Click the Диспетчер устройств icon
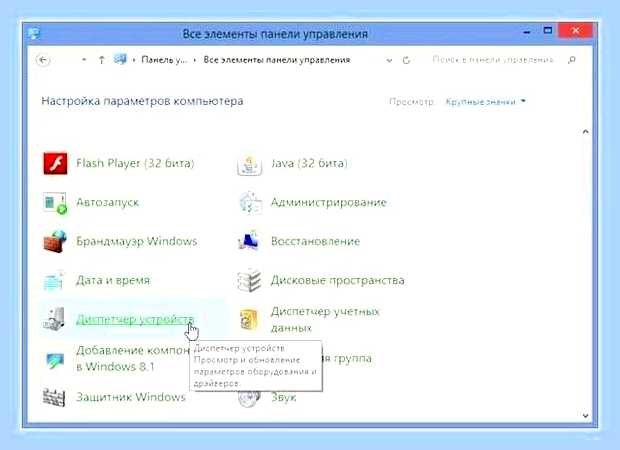This screenshot has height=450, width=620. click(x=54, y=319)
